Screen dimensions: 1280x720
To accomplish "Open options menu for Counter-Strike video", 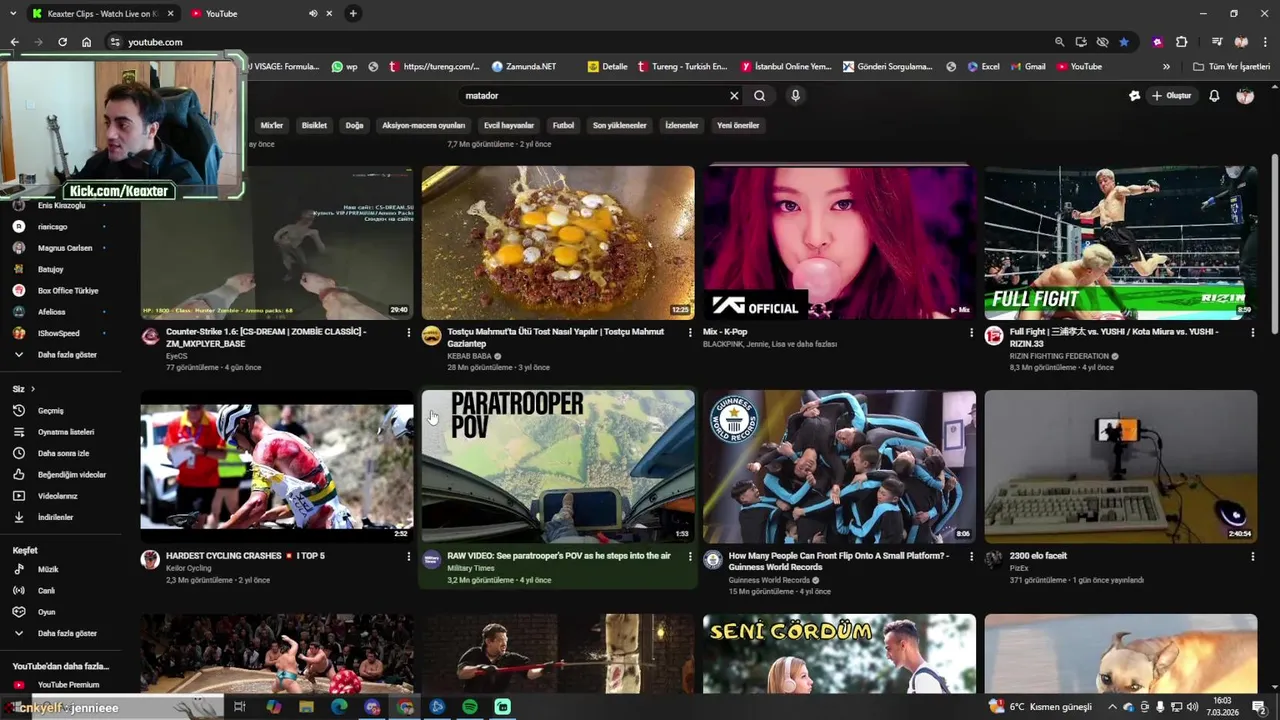I will pos(408,332).
